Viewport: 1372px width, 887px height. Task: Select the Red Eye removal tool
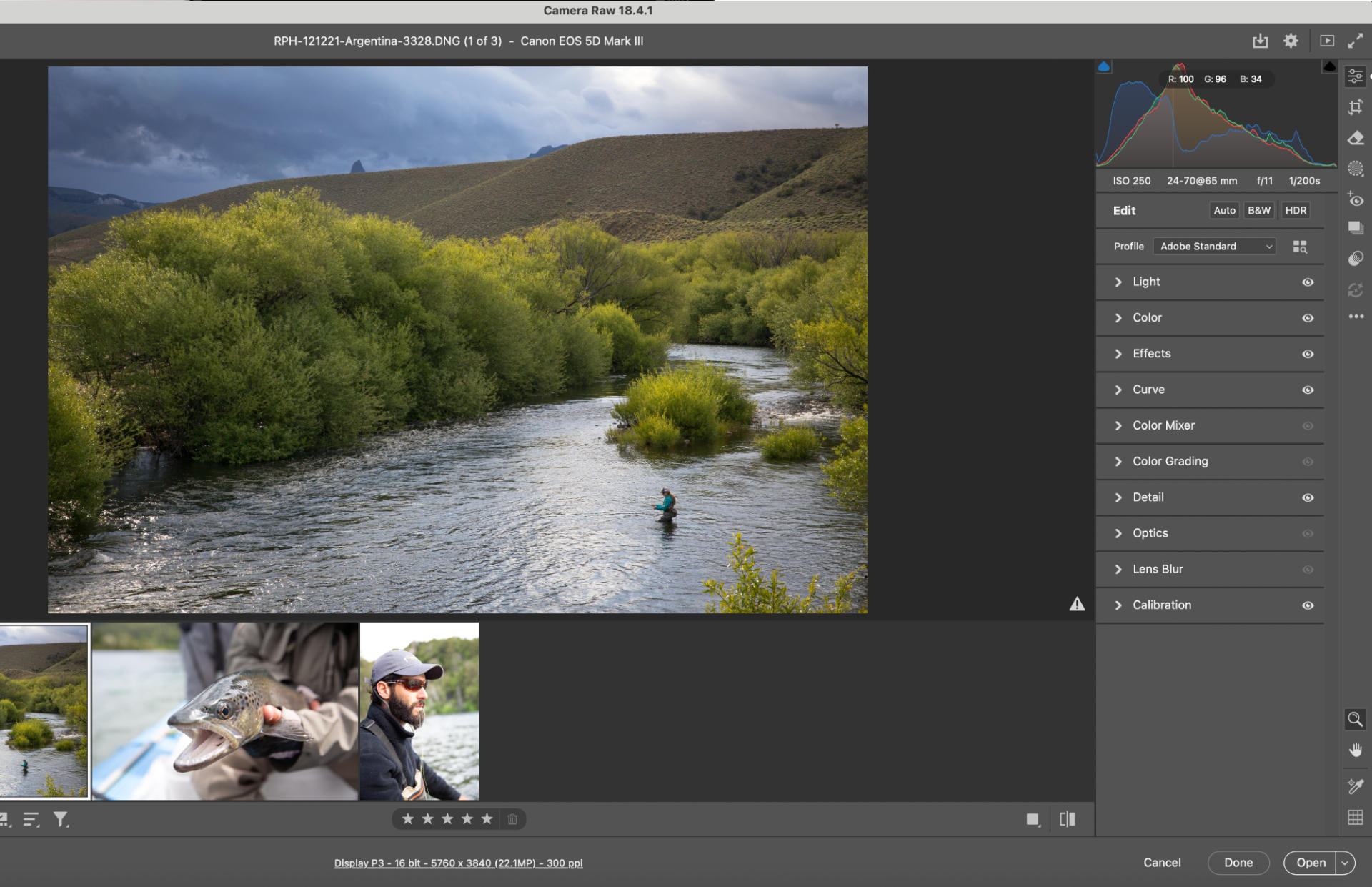(x=1355, y=199)
